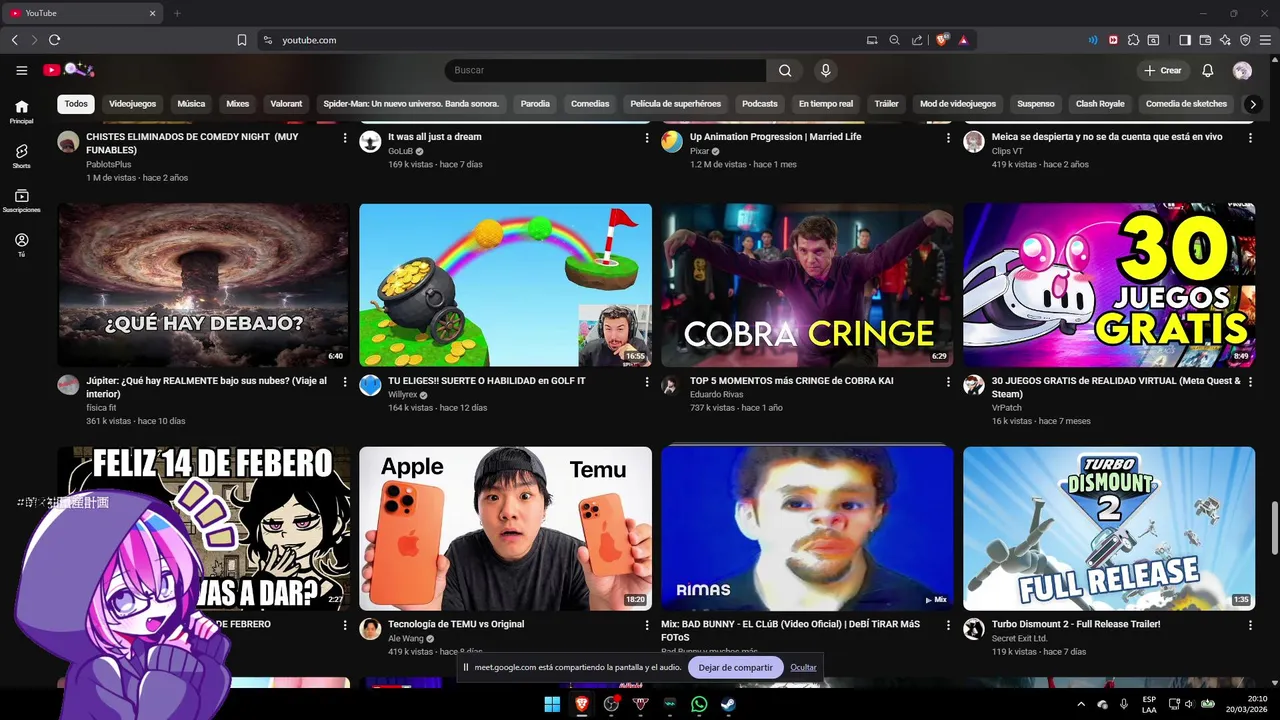Toggle the browser sidebar panel
The image size is (1280, 720).
click(x=1185, y=40)
